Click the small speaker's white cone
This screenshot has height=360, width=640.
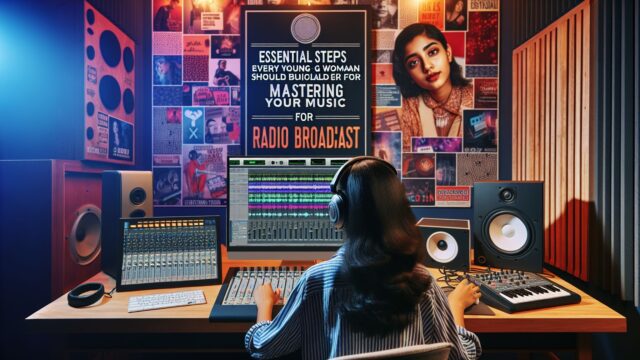(442, 247)
